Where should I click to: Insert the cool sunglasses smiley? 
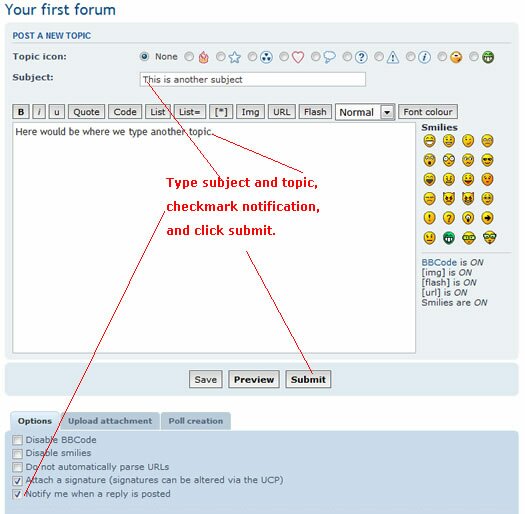pos(487,160)
